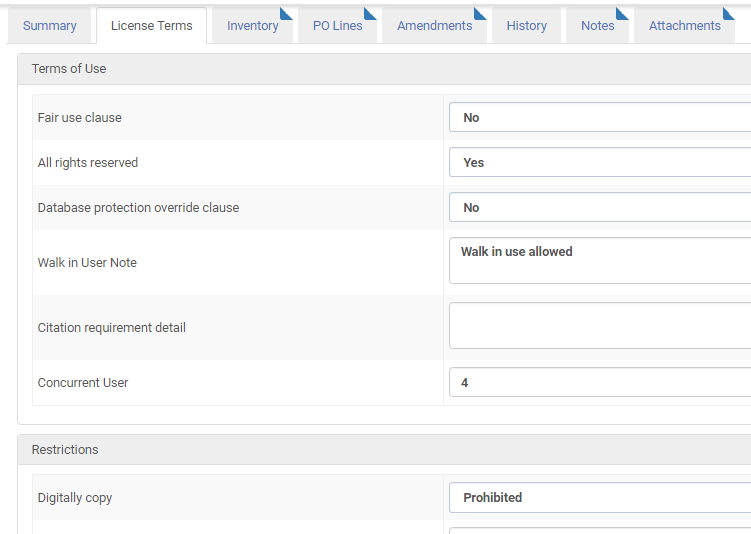Change the Digitally copy dropdown value
Viewport: 751px width, 534px height.
pyautogui.click(x=600, y=498)
